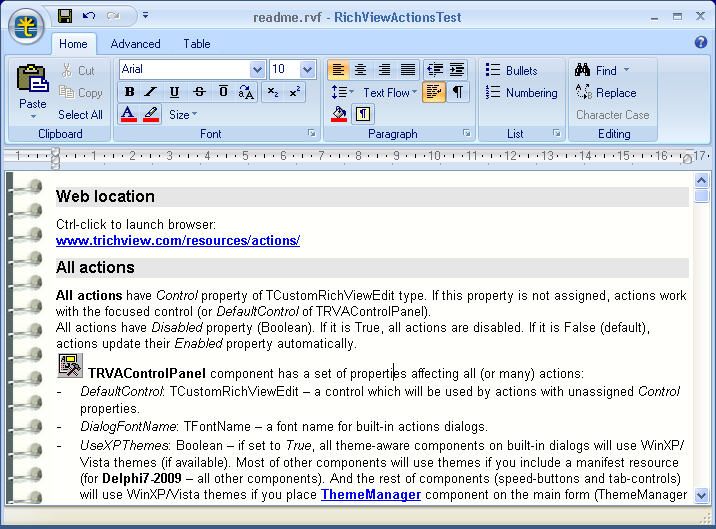Click Copy in the Clipboard group
The height and width of the screenshot is (529, 716).
[81, 93]
